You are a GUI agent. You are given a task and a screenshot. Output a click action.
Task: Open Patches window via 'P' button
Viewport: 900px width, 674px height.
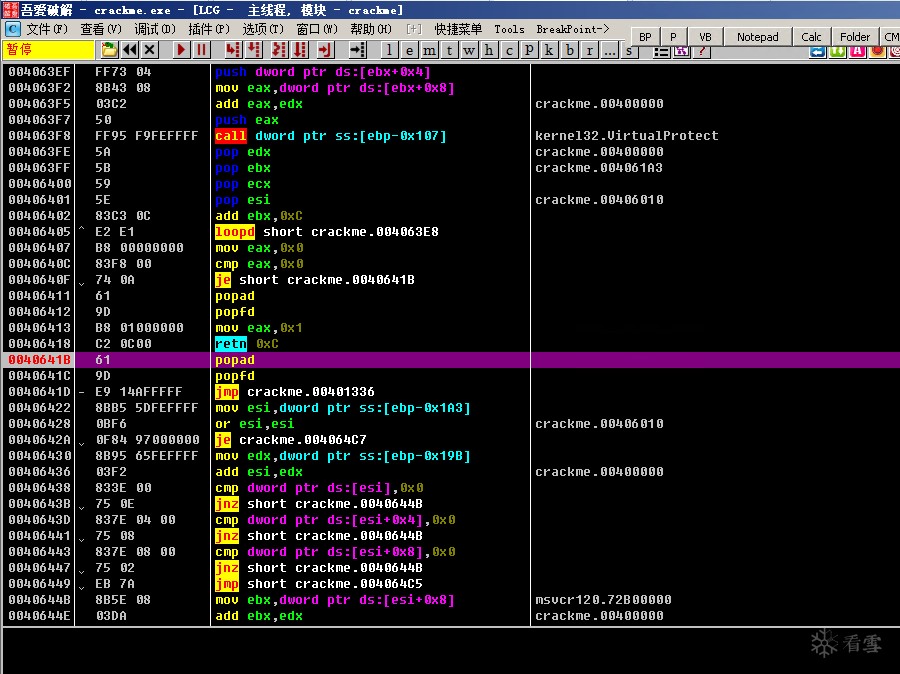pyautogui.click(x=529, y=50)
